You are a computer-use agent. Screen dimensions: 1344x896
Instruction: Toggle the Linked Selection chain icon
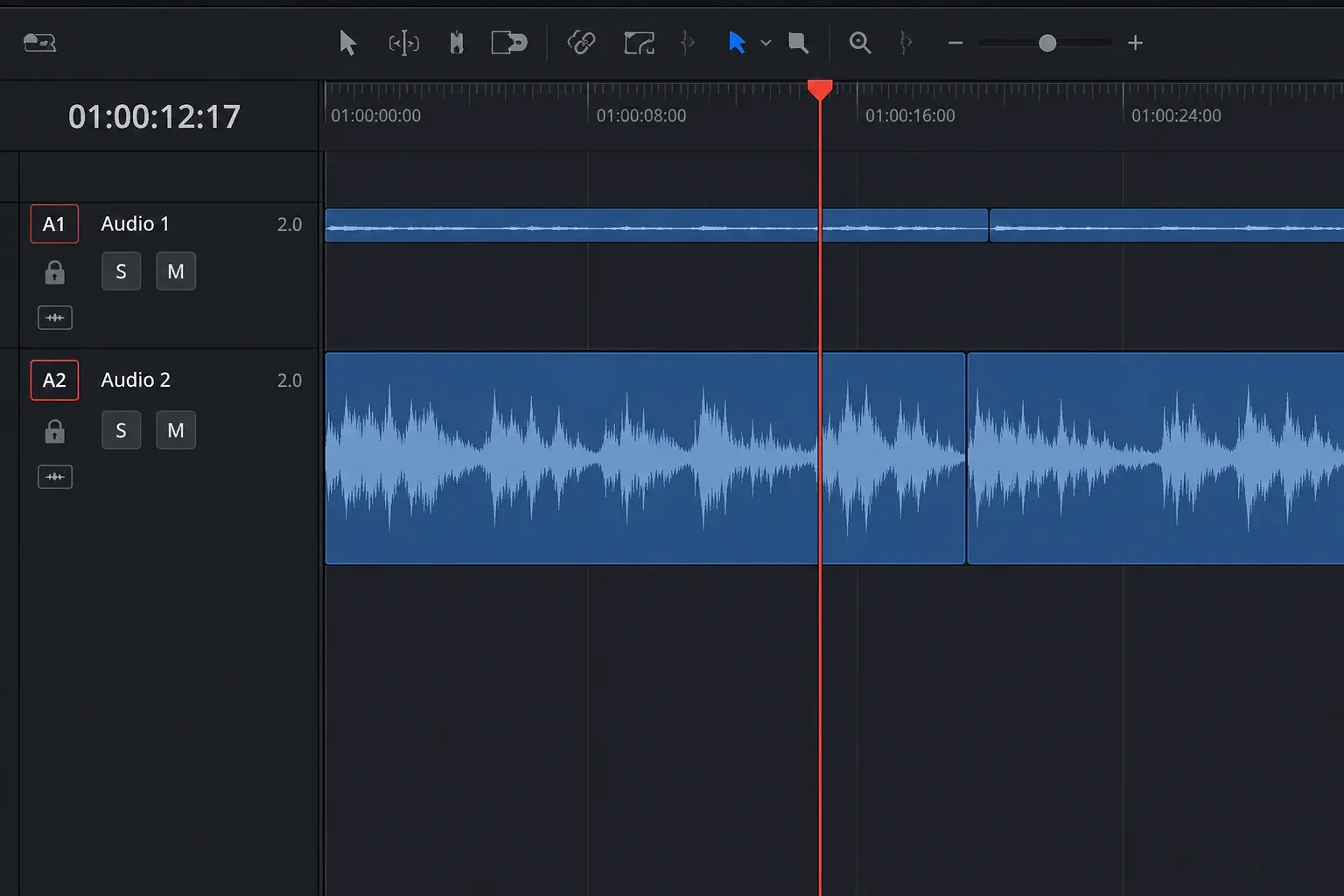(x=581, y=42)
